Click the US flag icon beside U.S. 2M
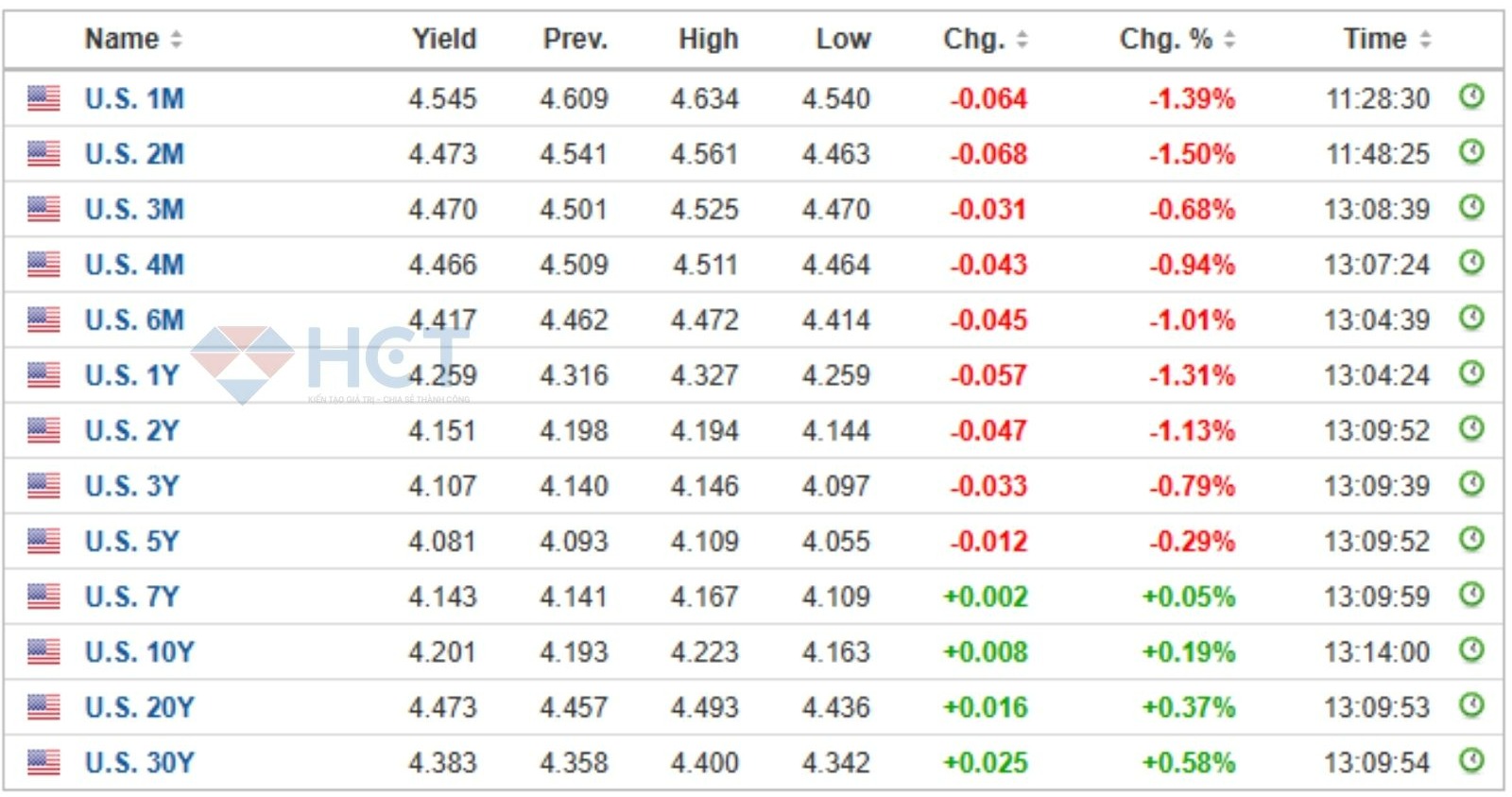The height and width of the screenshot is (797, 1512). (x=43, y=153)
